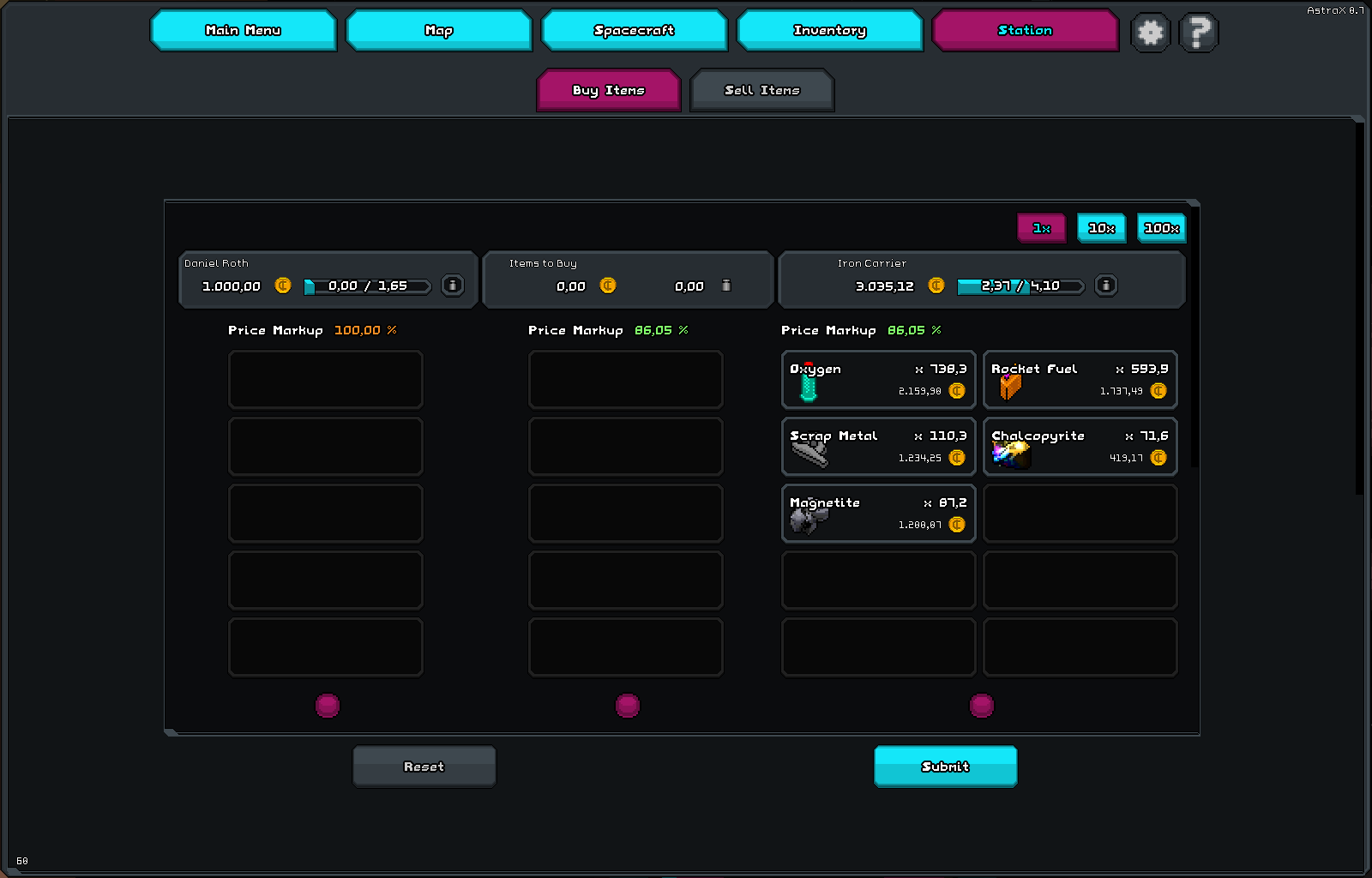Select the Rocket Fuel item
This screenshot has height=878, width=1372.
pyautogui.click(x=1080, y=379)
